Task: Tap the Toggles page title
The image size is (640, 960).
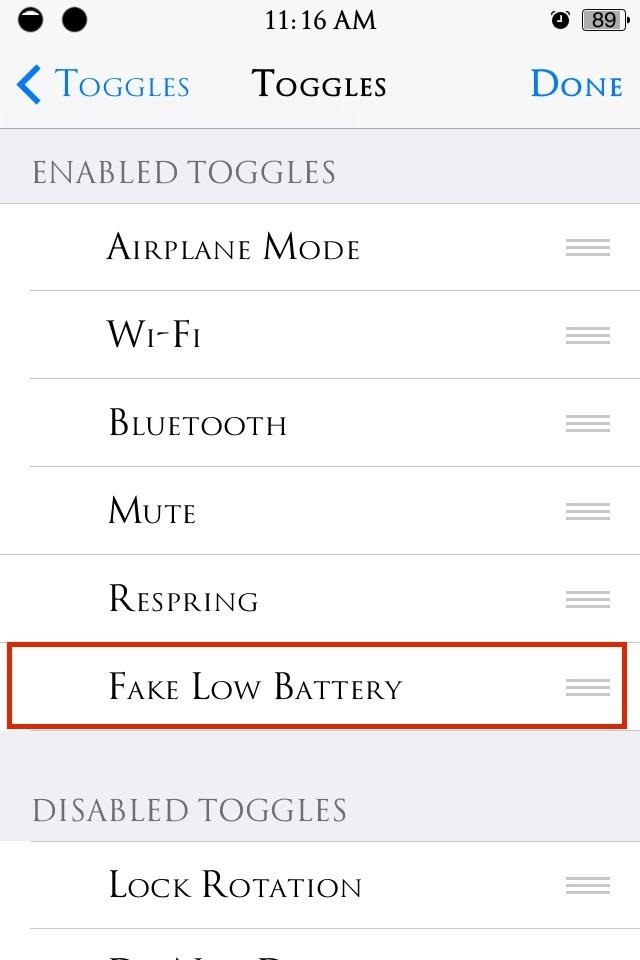Action: (x=320, y=85)
